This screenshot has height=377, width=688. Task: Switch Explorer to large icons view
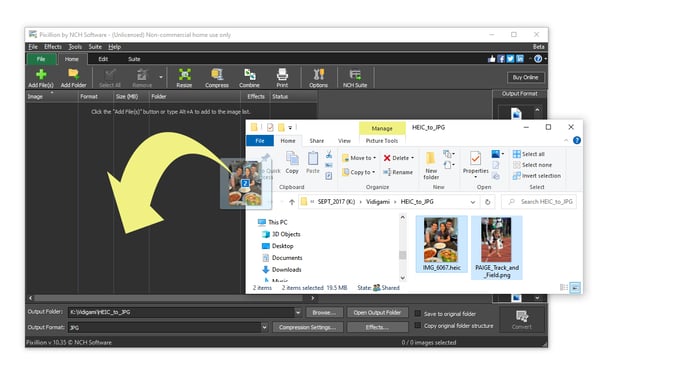point(575,287)
